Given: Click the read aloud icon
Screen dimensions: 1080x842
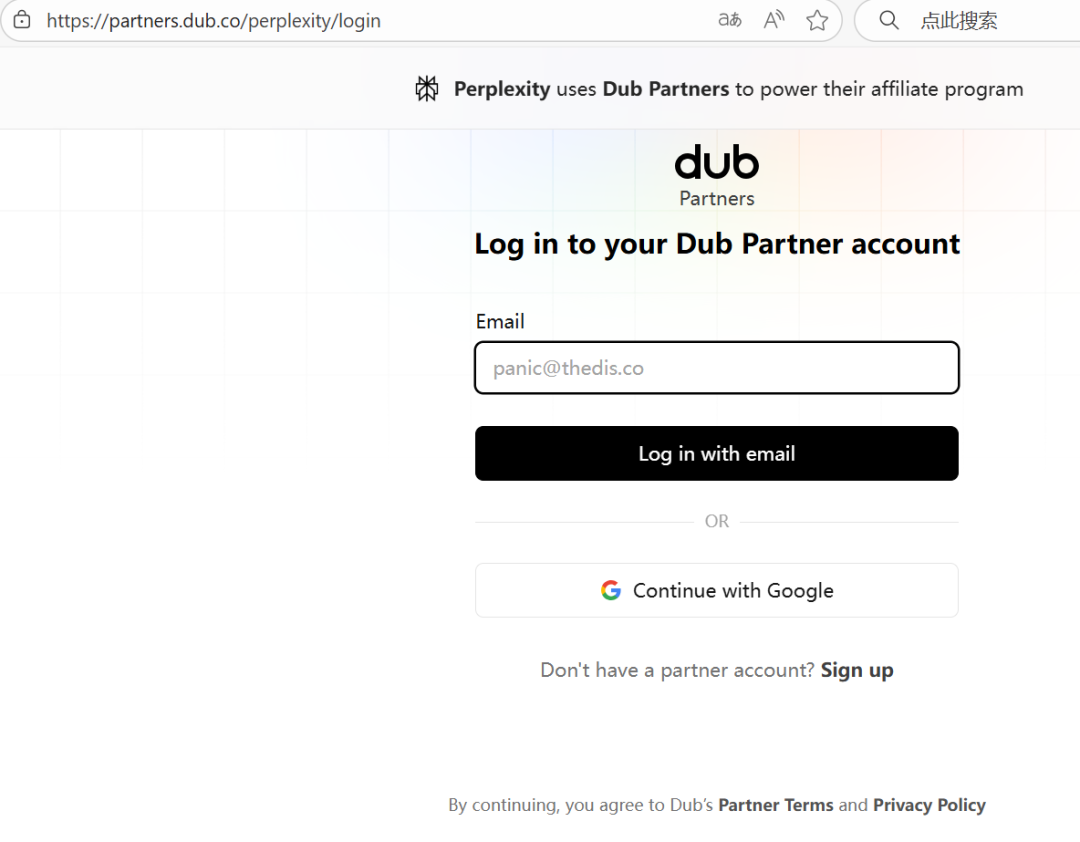Looking at the screenshot, I should (774, 20).
